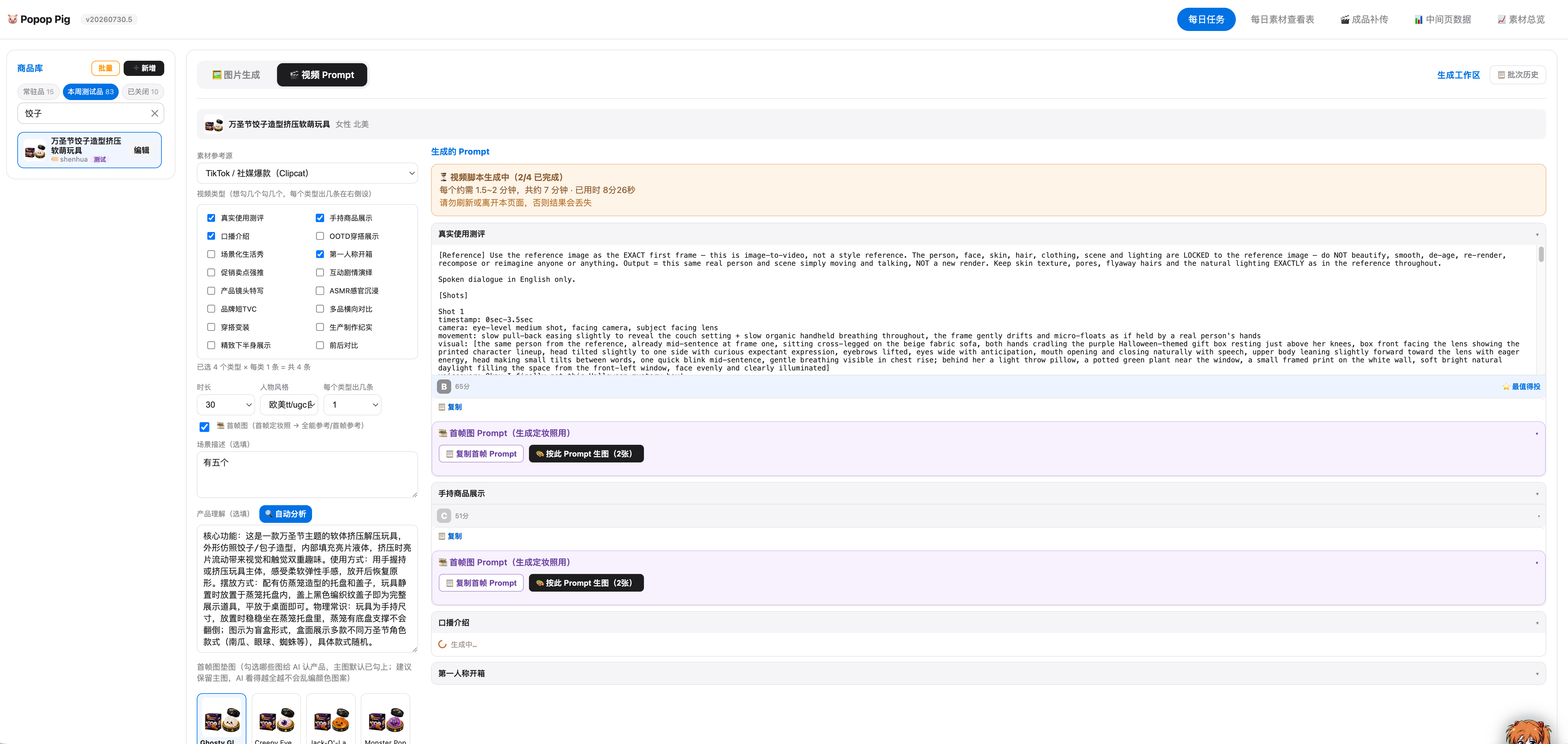
Task: Click the 万圣节饺子 product thumbnail in sidebar
Action: coord(35,150)
